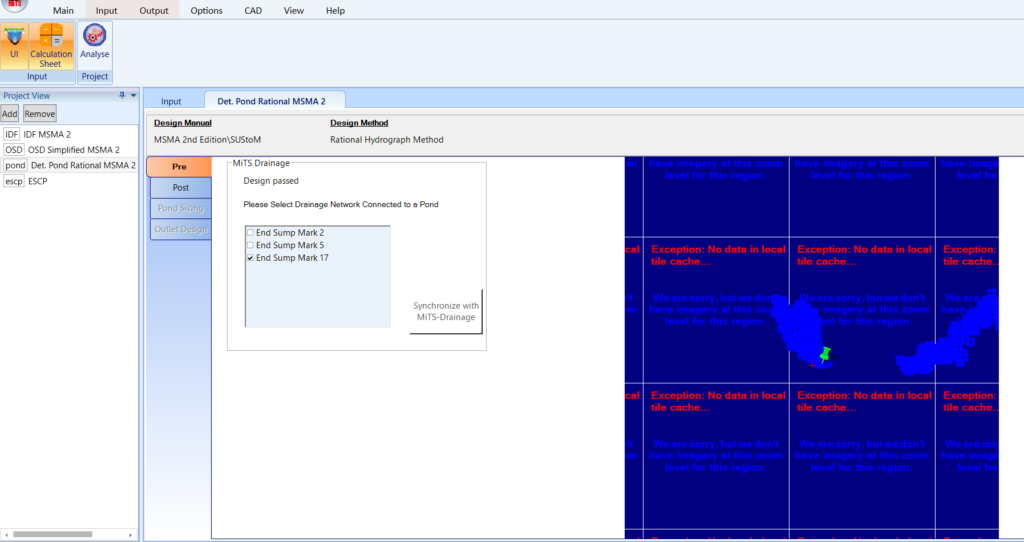Select Det. Pond Rational MSMA 2 tab
Viewport: 1024px width, 542px height.
[272, 101]
